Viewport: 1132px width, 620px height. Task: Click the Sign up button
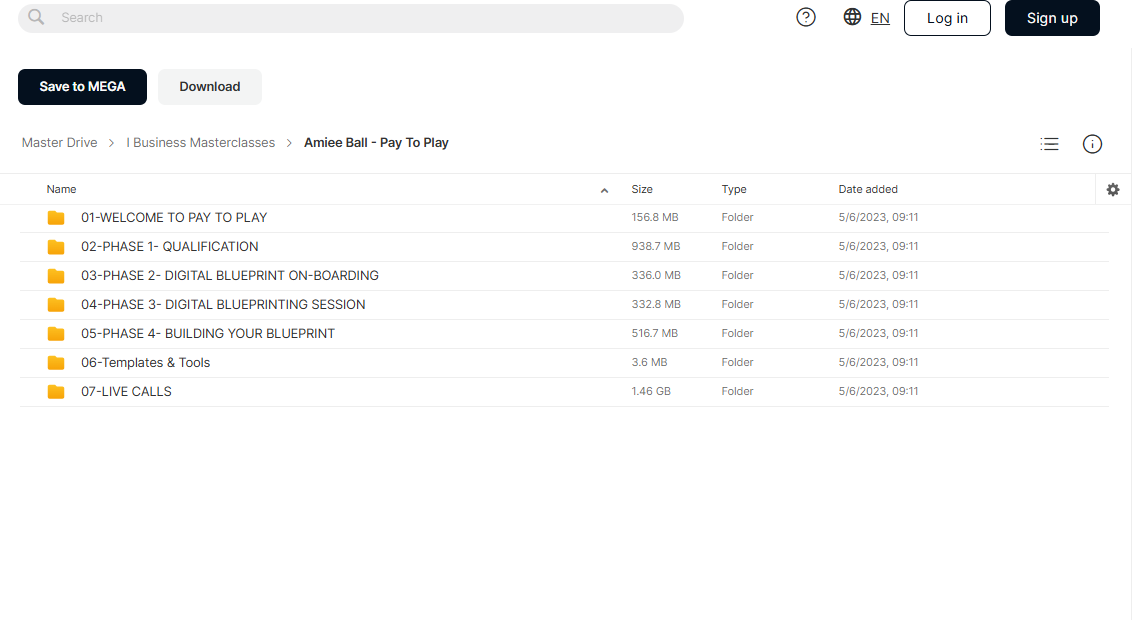coord(1052,18)
